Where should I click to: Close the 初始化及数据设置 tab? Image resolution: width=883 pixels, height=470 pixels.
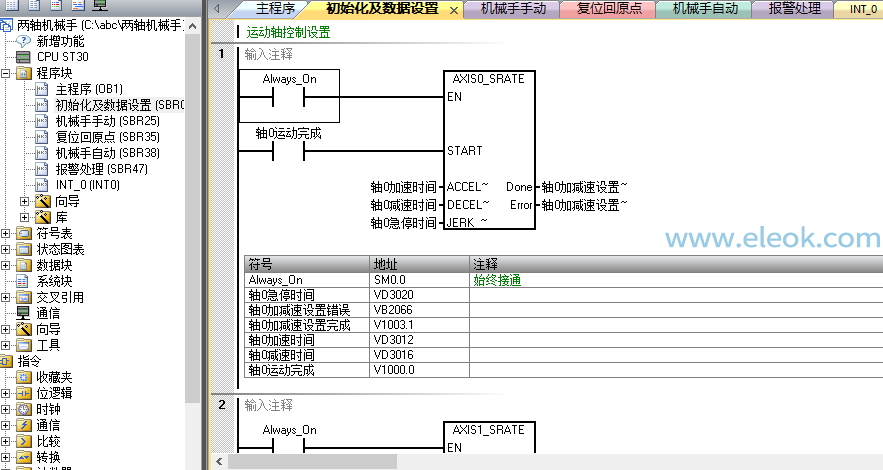coord(454,10)
